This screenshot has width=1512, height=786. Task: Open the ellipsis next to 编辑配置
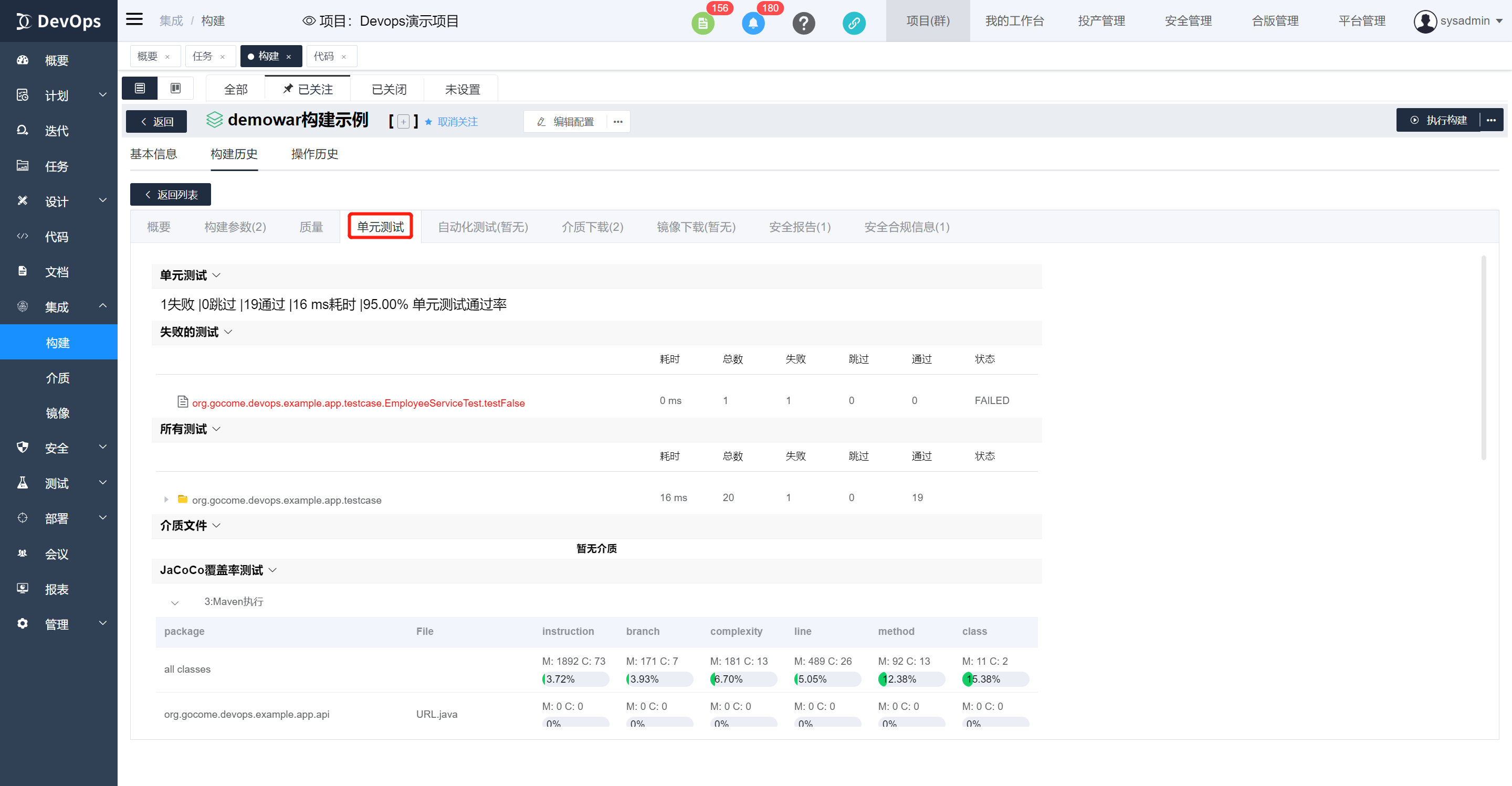618,121
